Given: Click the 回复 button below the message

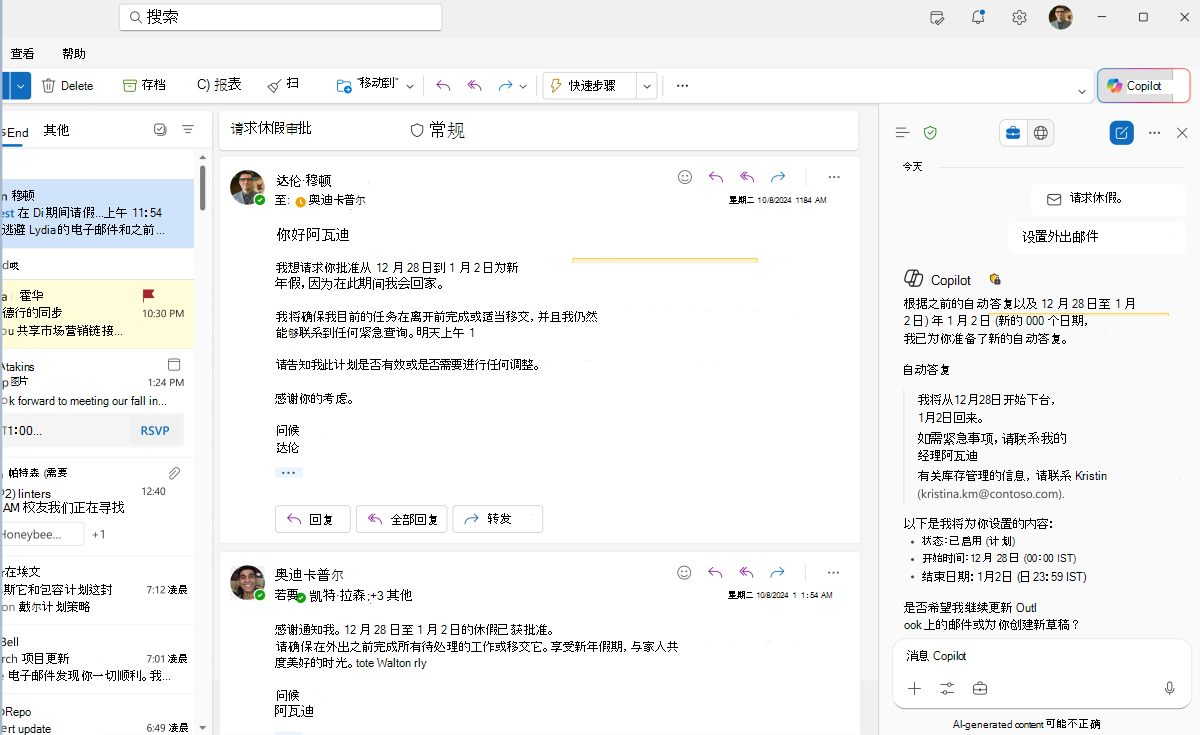Looking at the screenshot, I should (x=313, y=519).
